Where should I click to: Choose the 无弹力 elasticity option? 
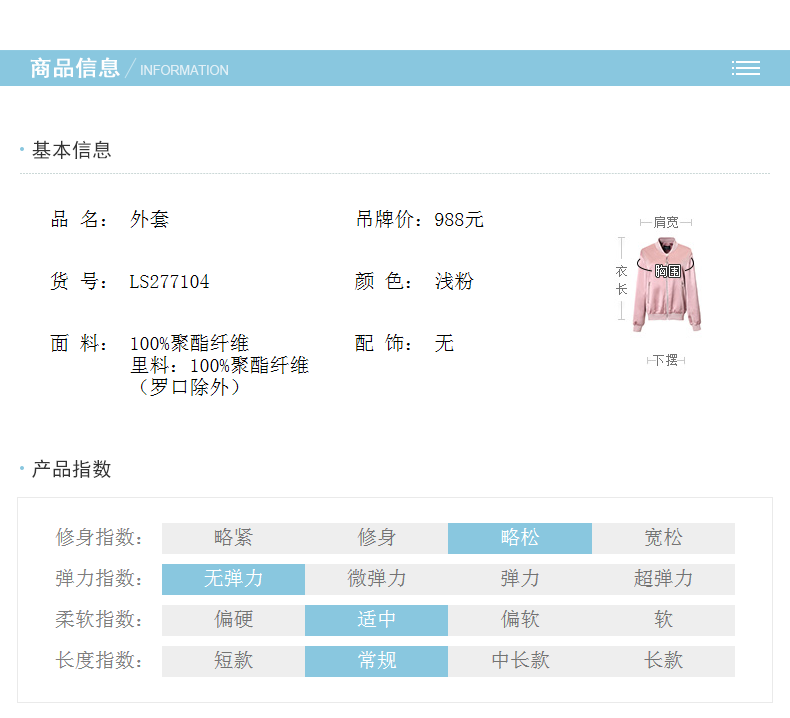(x=233, y=579)
